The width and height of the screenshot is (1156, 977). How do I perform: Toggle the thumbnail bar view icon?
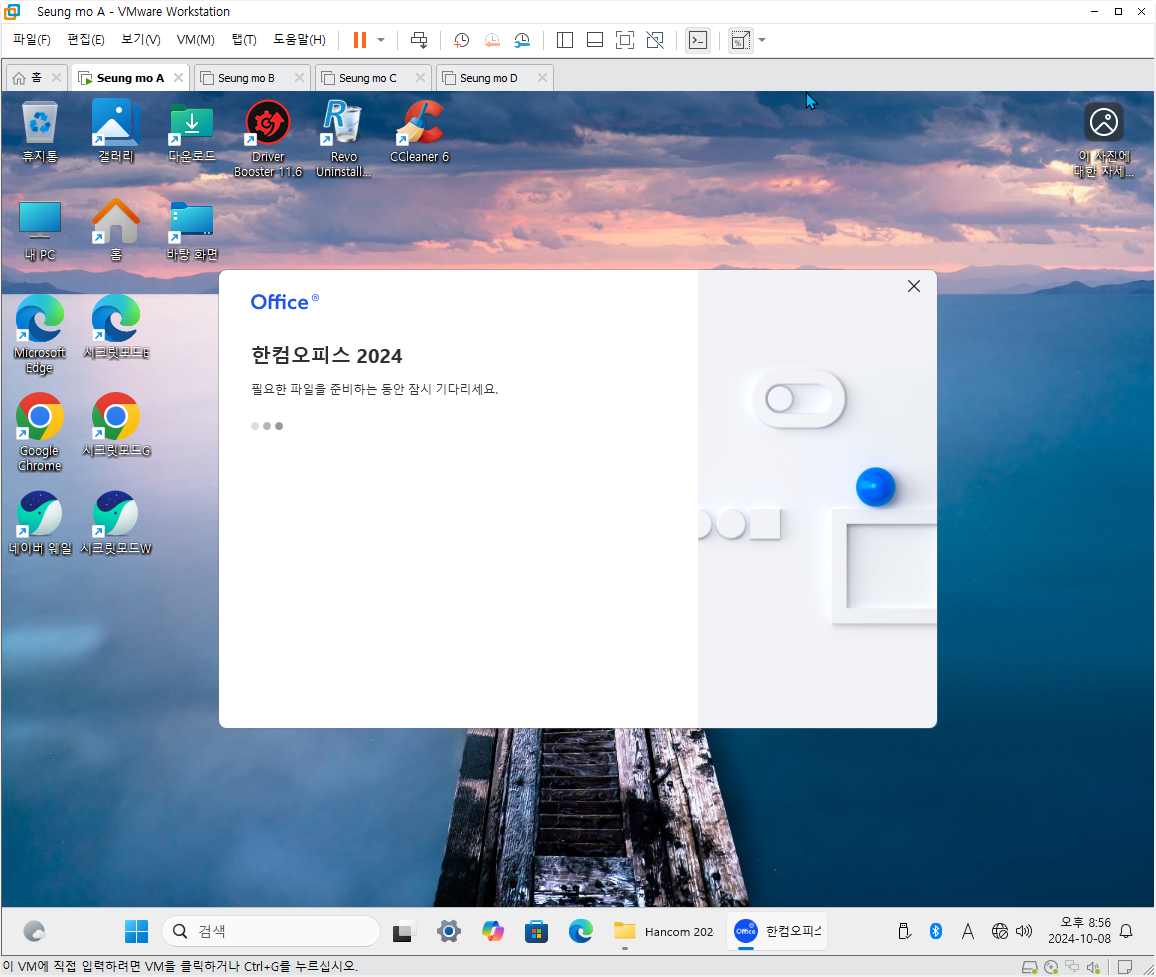tap(595, 40)
